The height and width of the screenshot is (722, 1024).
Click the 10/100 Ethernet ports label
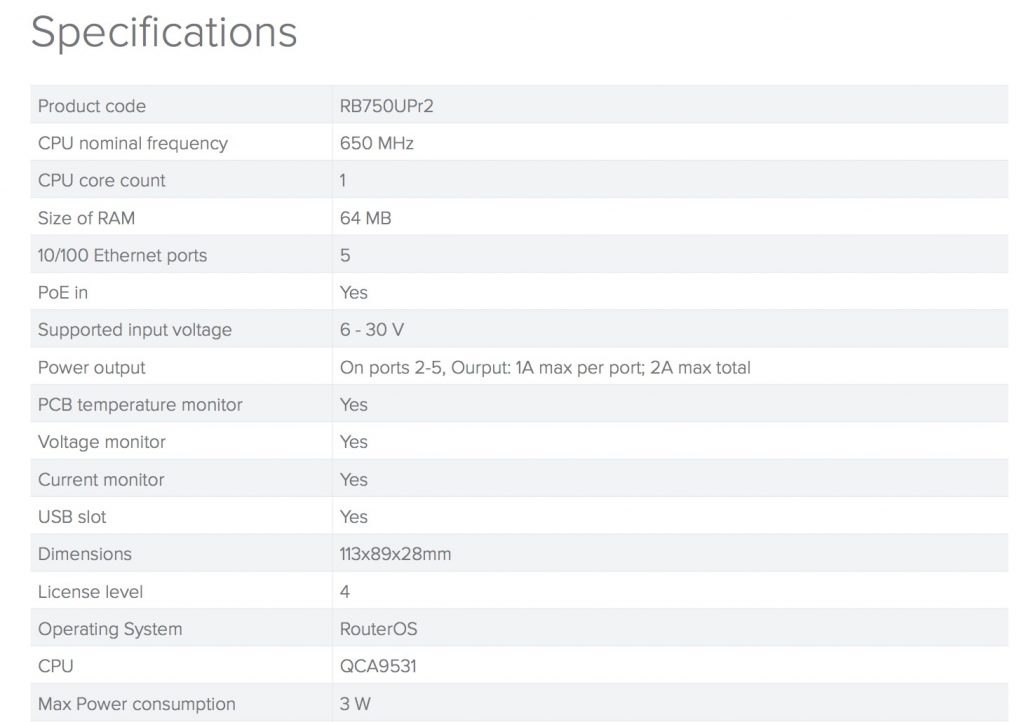click(x=122, y=255)
